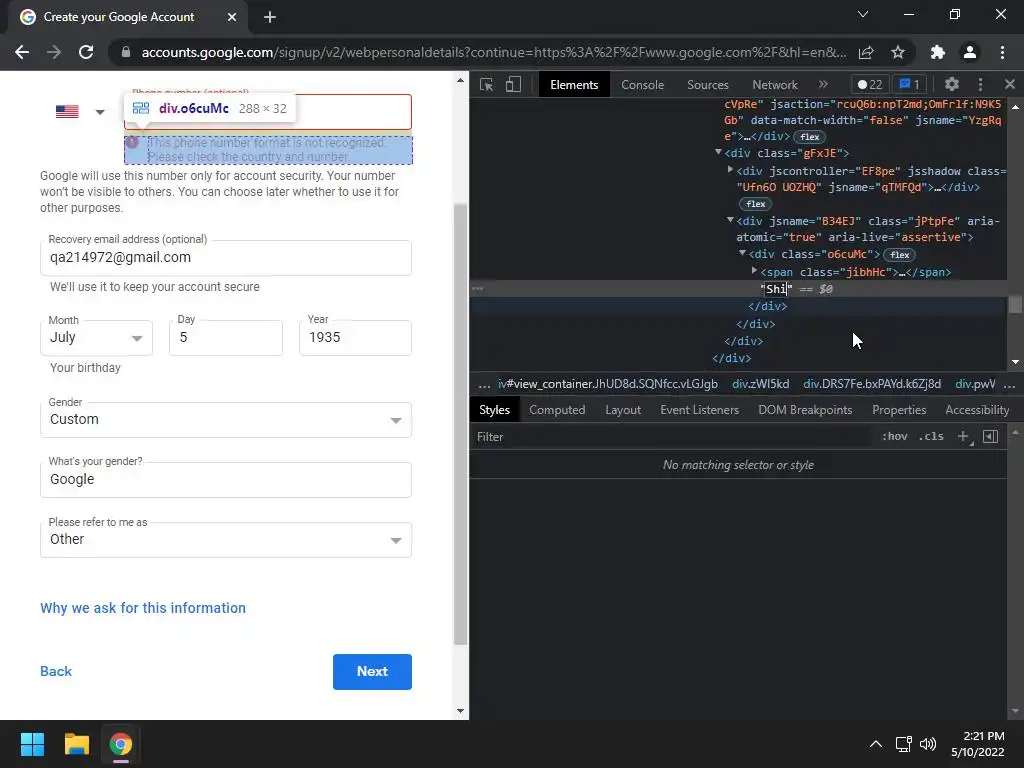1024x768 pixels.
Task: Open the Properties tab
Action: (x=899, y=409)
